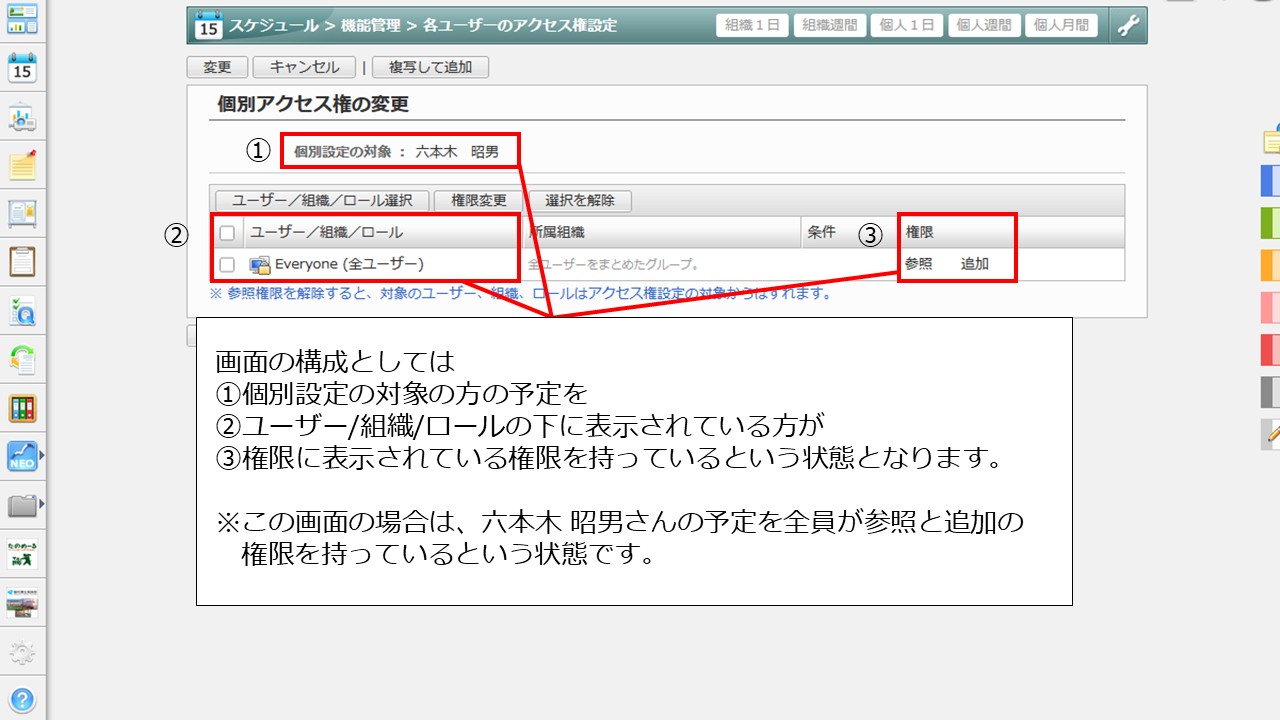1280x720 pixels.
Task: Open the yellow pinned memo icon
Action: click(x=22, y=165)
